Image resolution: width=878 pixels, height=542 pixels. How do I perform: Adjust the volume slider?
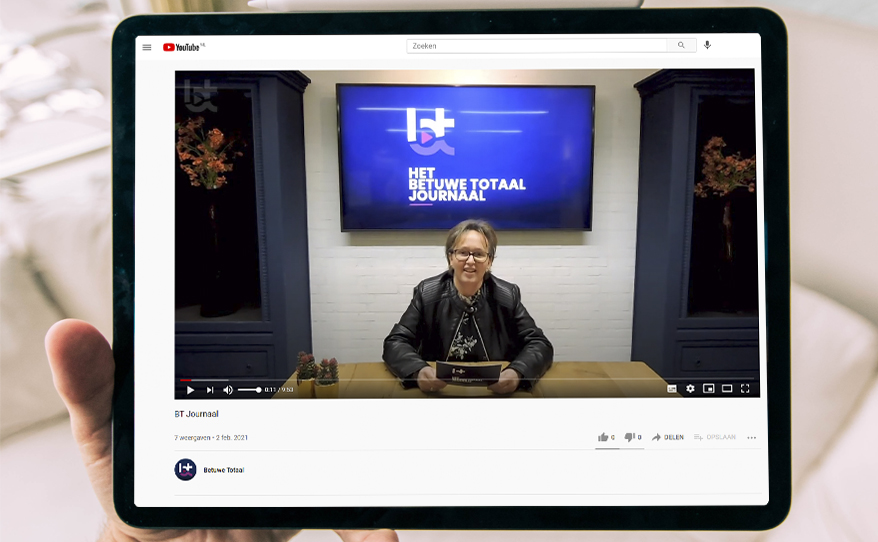250,389
